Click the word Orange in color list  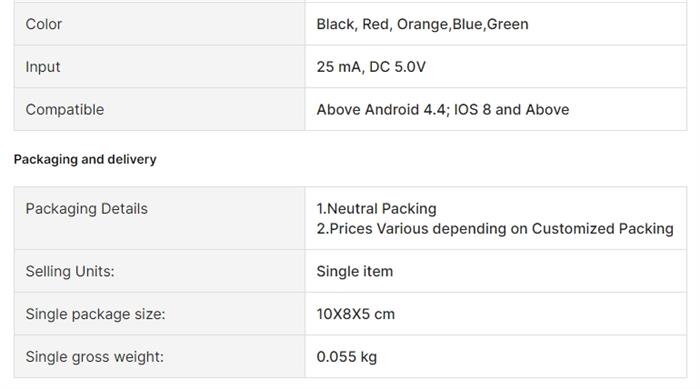[x=422, y=24]
